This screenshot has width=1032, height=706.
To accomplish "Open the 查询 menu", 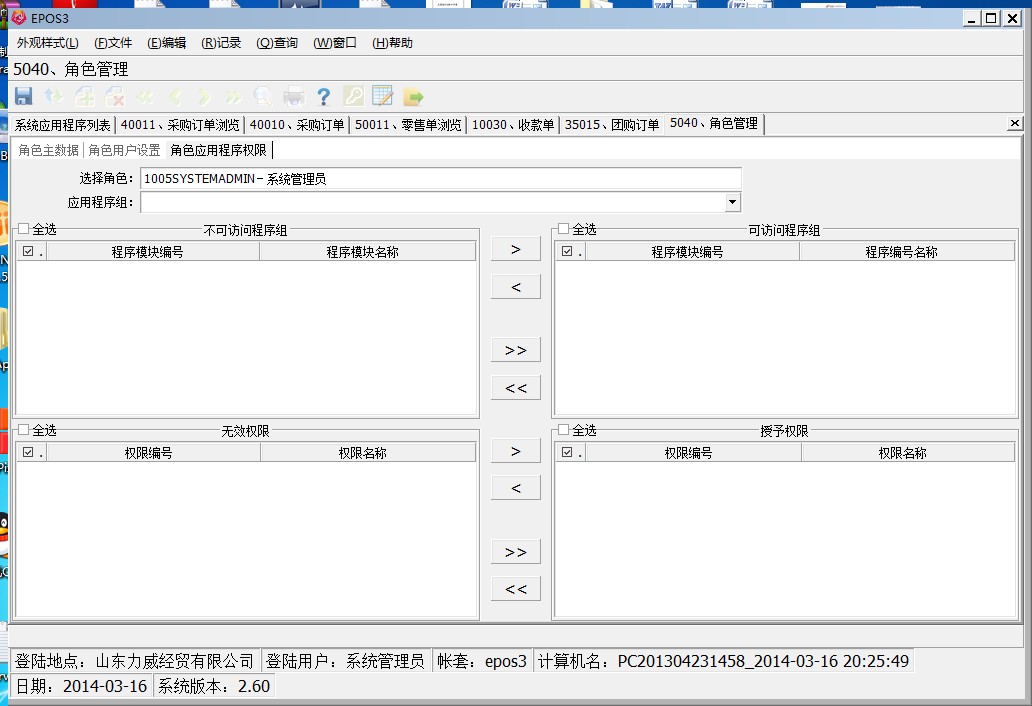I will 277,43.
